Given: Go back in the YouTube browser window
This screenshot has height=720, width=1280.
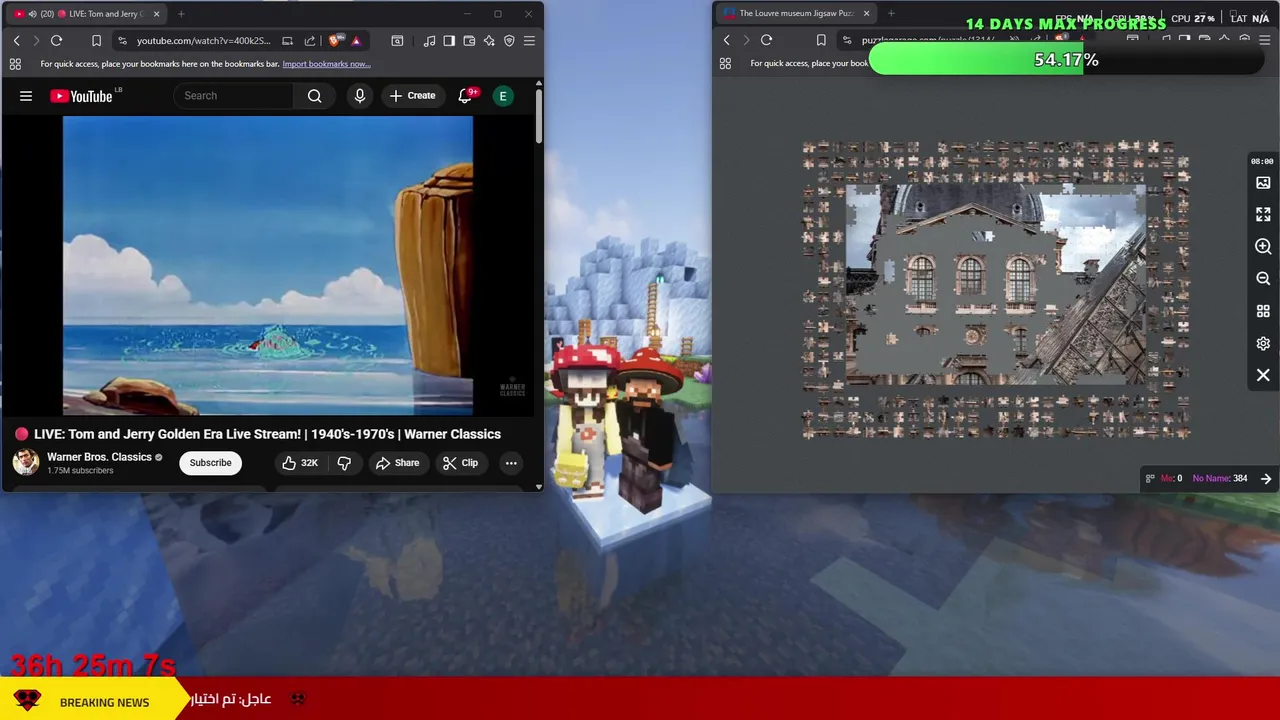Looking at the screenshot, I should 16,40.
